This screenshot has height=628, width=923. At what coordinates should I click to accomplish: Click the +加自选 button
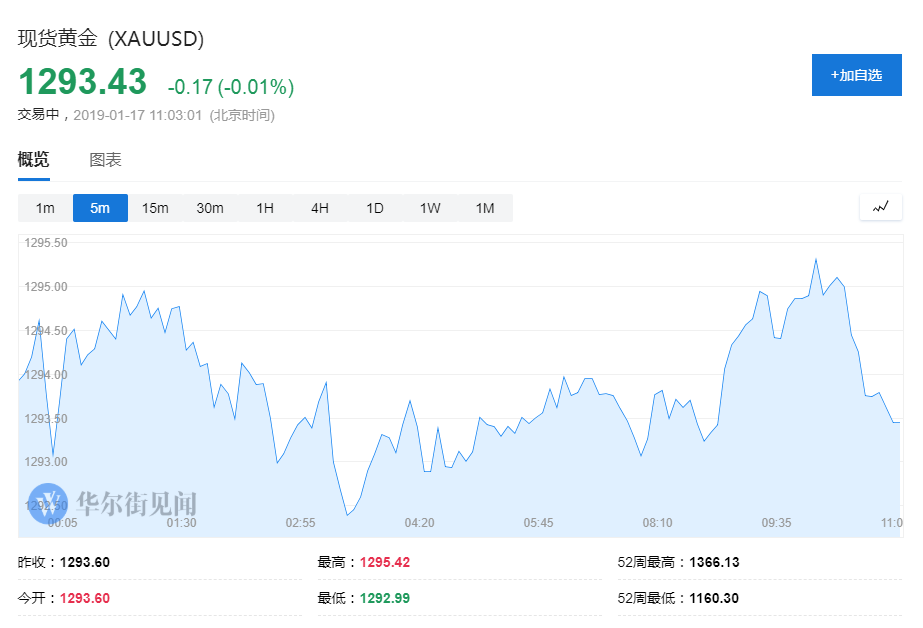pos(856,75)
